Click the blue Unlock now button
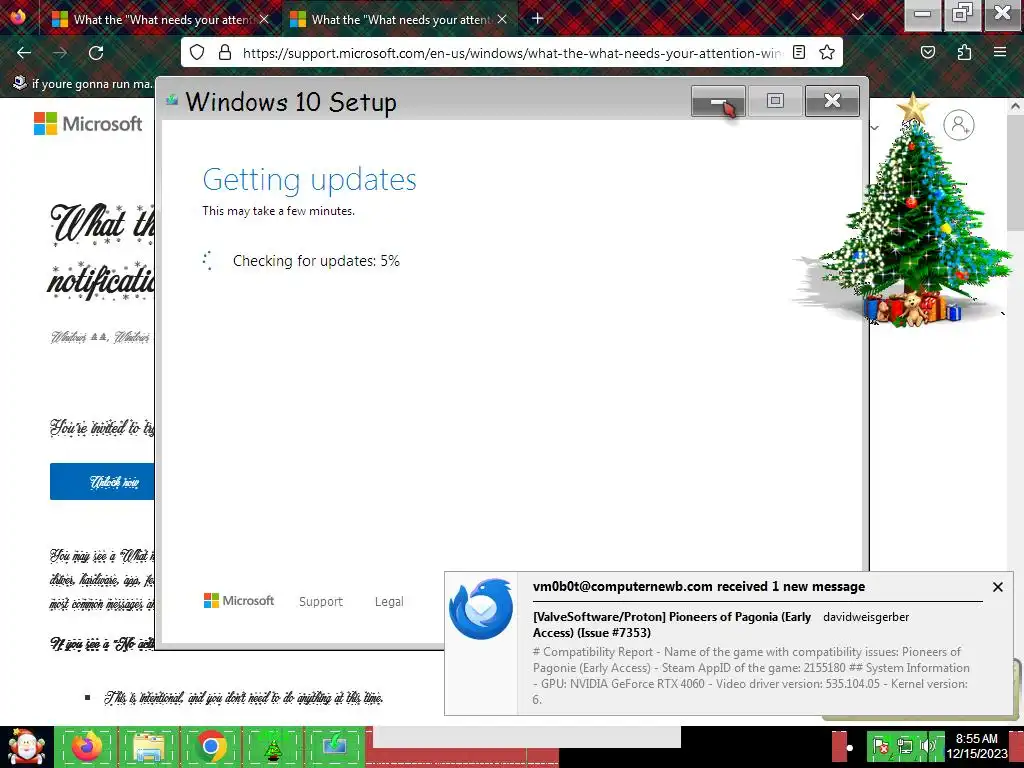1024x768 pixels. click(x=103, y=482)
